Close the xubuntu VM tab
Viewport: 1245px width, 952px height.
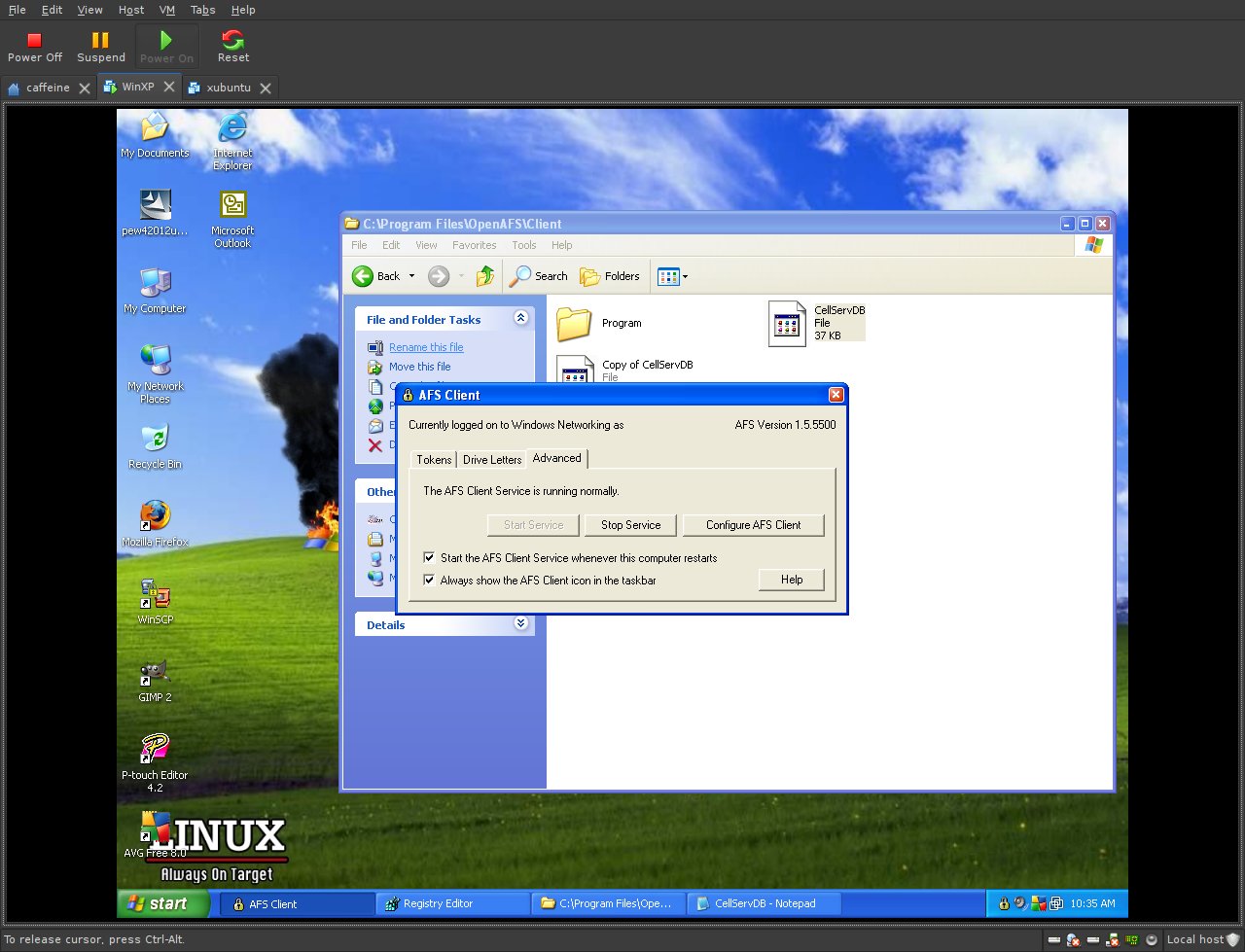265,88
